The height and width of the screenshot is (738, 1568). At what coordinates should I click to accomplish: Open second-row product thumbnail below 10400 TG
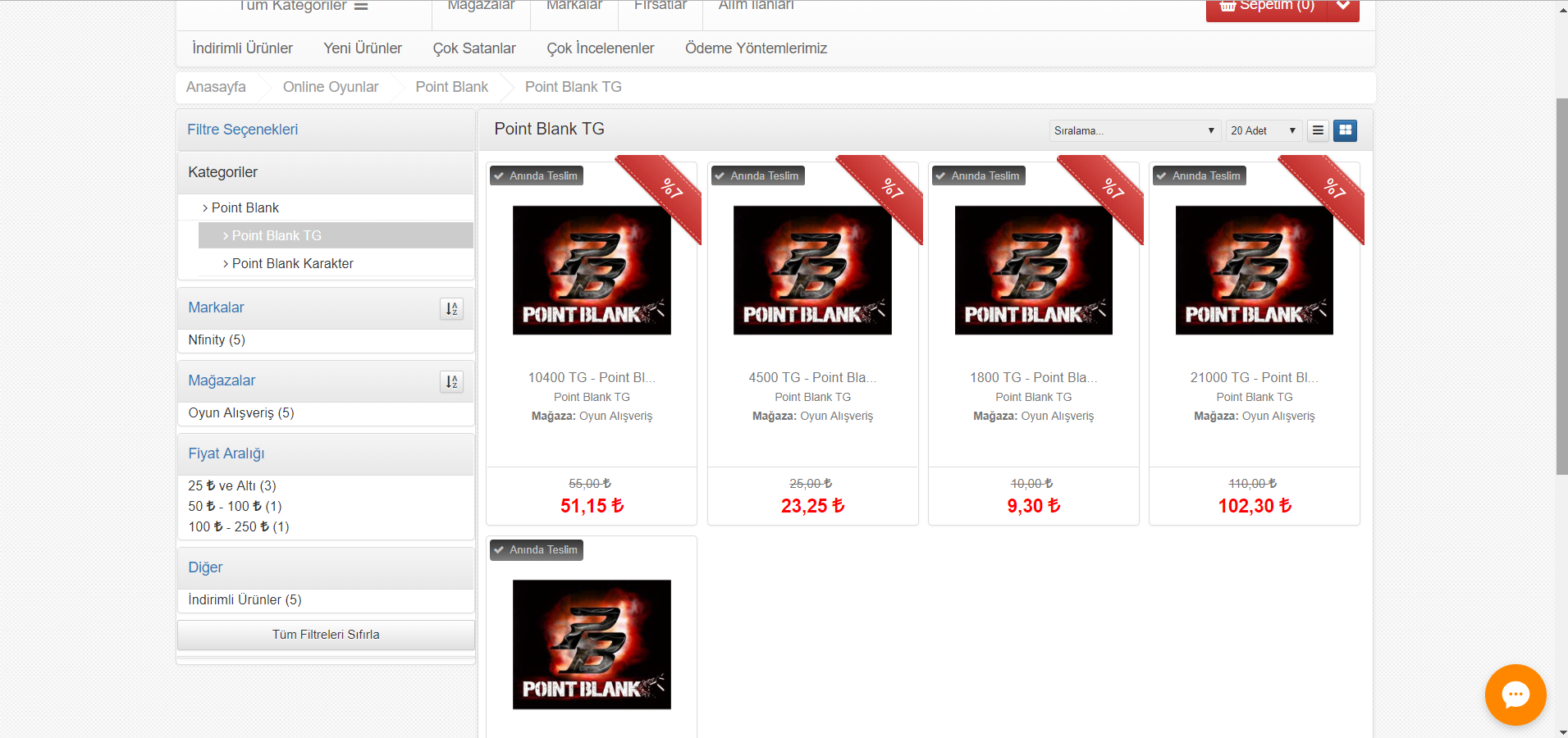point(592,645)
